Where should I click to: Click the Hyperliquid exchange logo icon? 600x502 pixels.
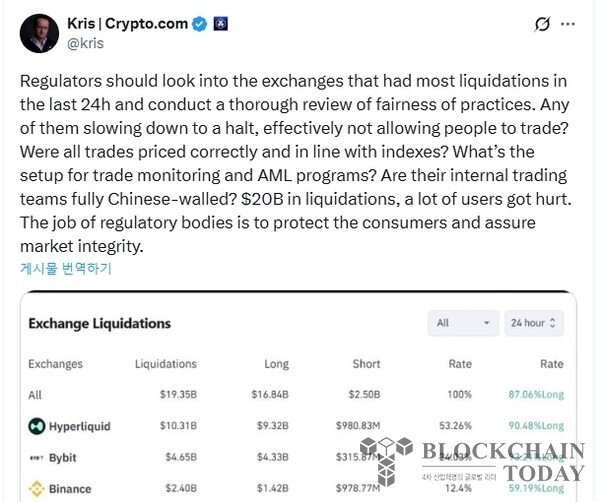(38, 426)
